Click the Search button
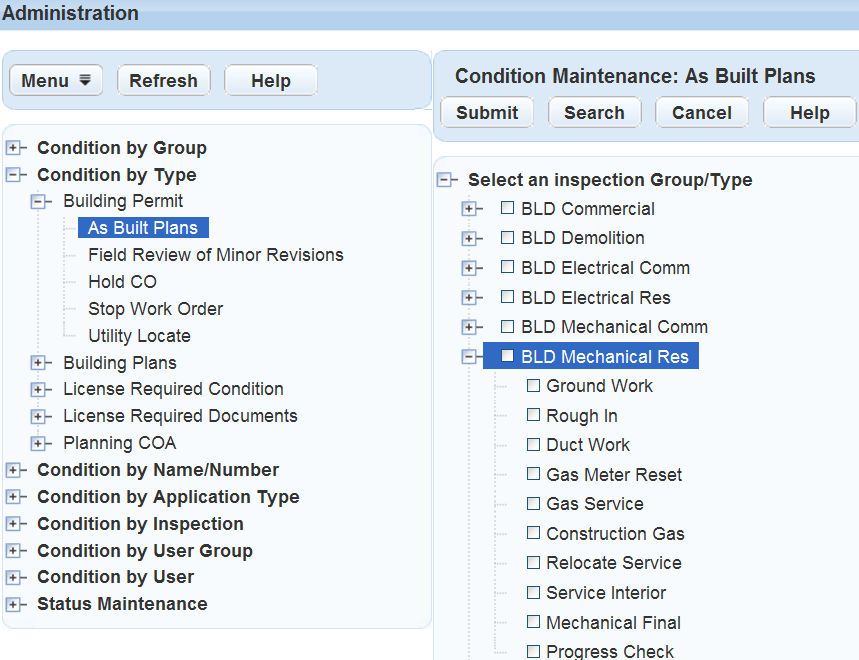This screenshot has width=859, height=660. pos(594,113)
